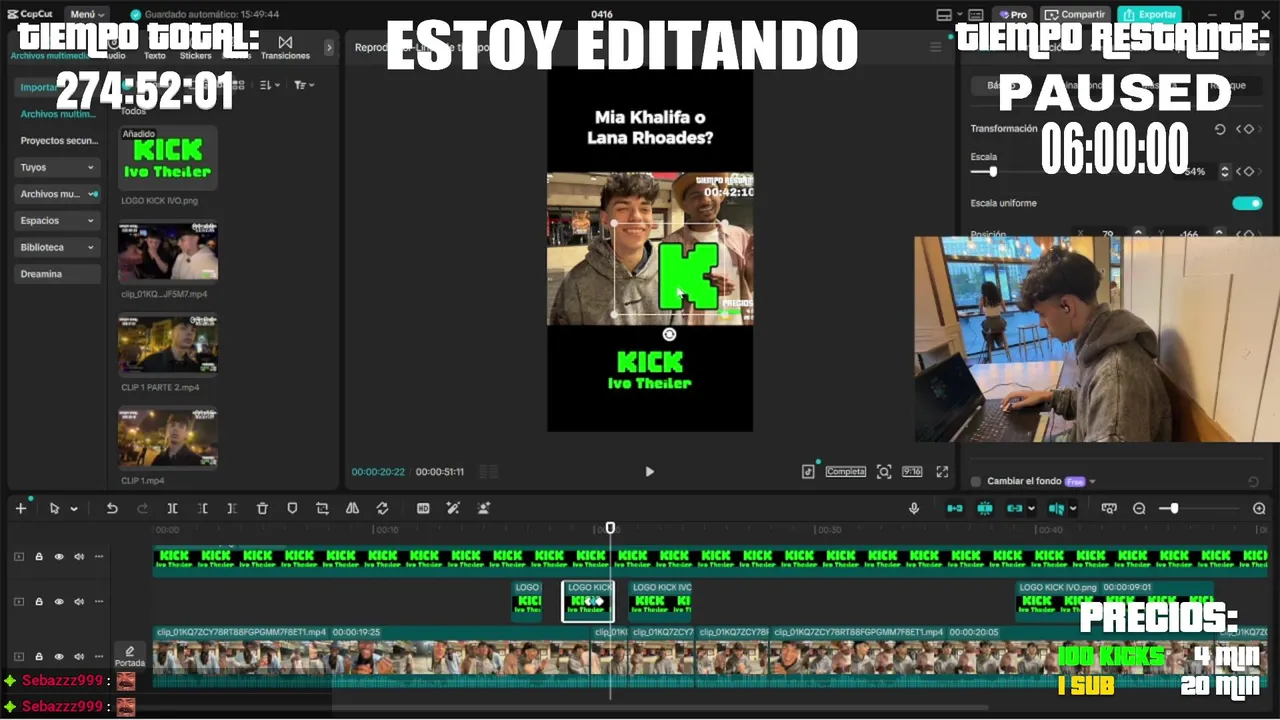Click the plus icon at timeline left
This screenshot has height=720, width=1280.
(20, 508)
